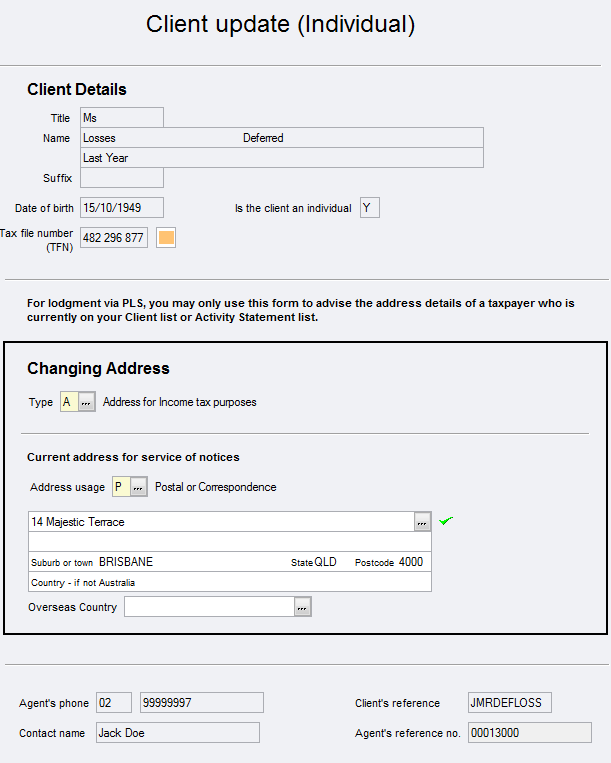The height and width of the screenshot is (763, 611).
Task: Click the orange TFN indicator square
Action: pyautogui.click(x=166, y=238)
